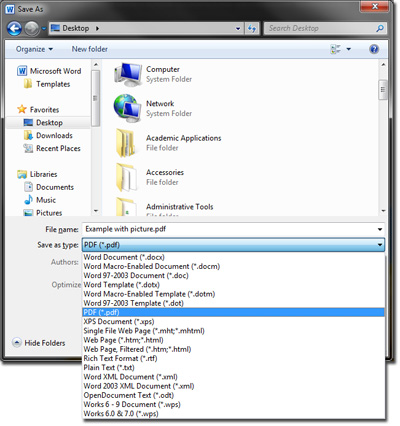Expand the Desktop breadcrumb chevron
The image size is (400, 426).
click(x=97, y=29)
